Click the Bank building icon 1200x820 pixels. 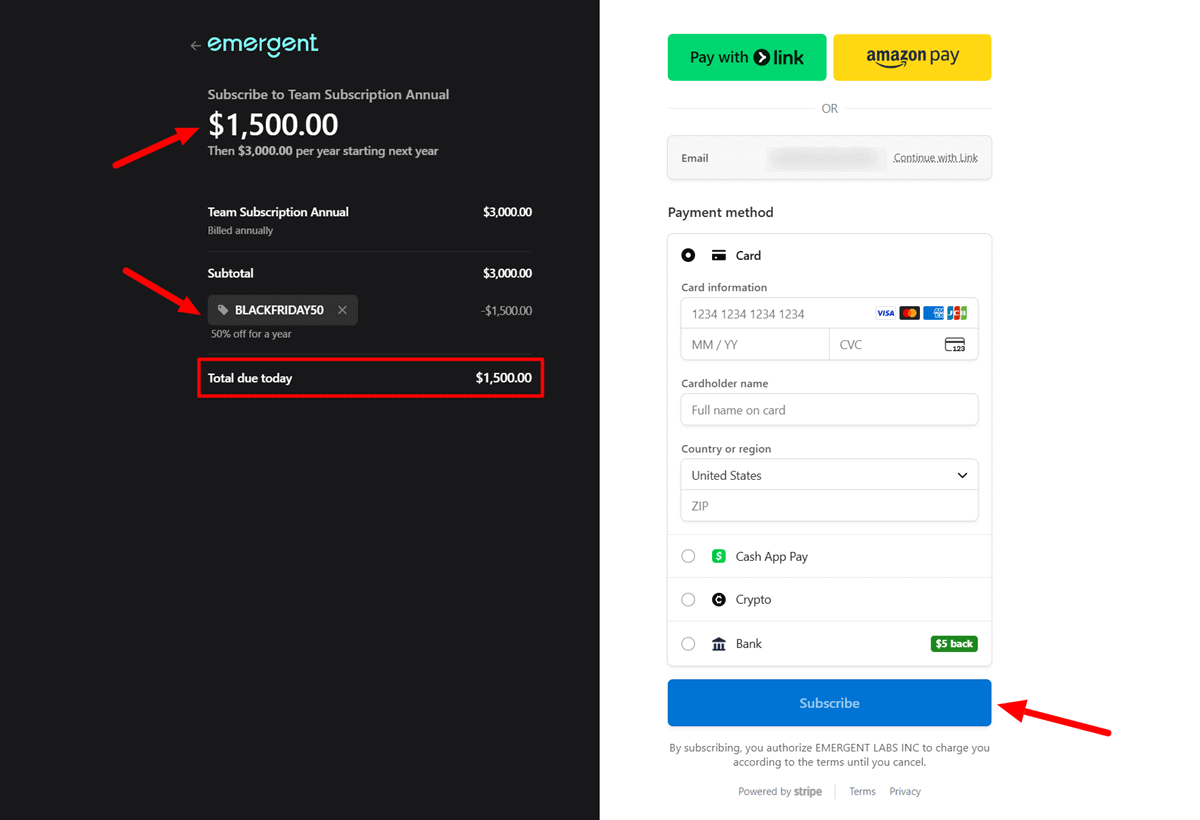718,643
